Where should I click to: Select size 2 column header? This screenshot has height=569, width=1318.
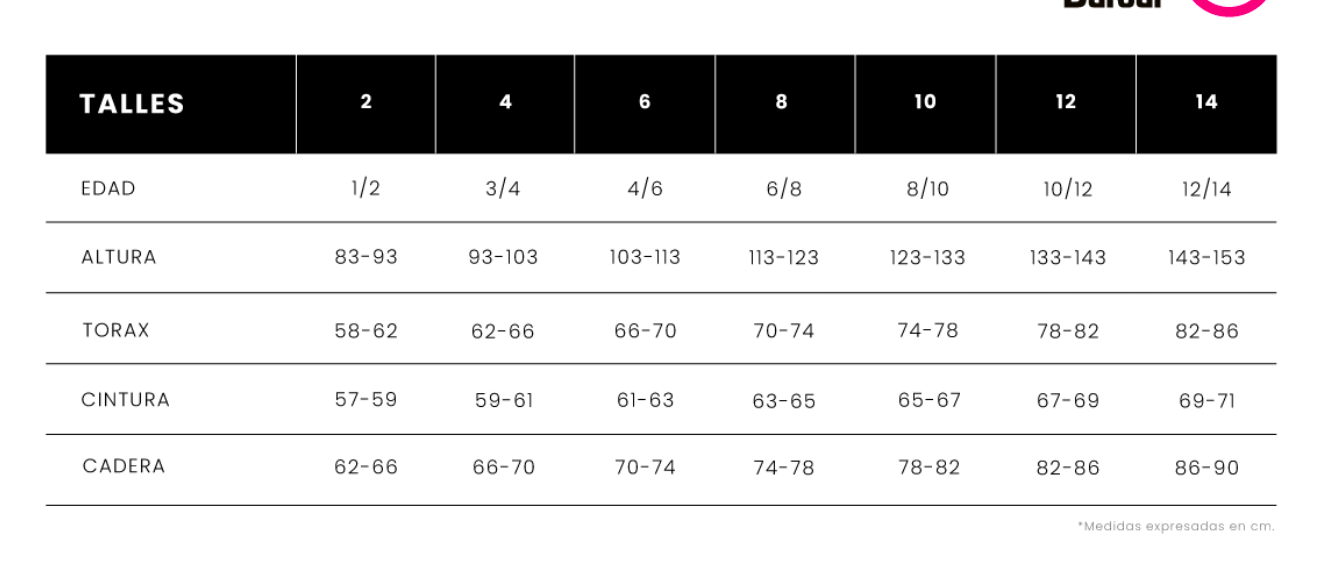(366, 102)
